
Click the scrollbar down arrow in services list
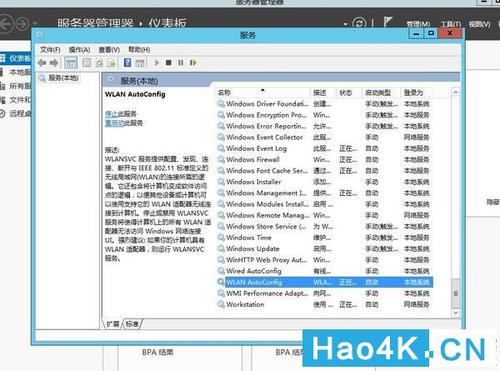455,313
